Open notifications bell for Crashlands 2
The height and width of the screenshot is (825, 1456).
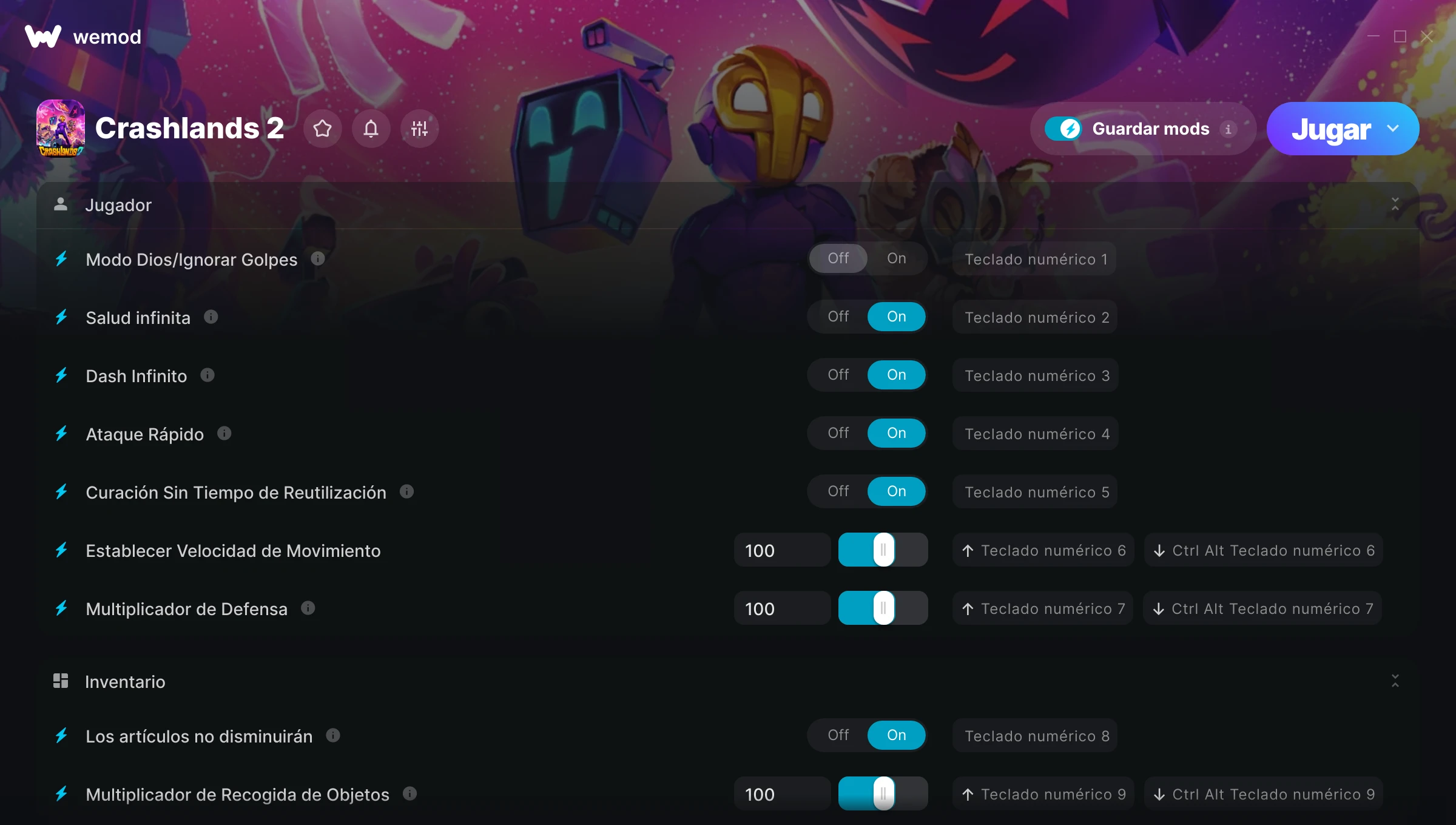click(x=371, y=129)
